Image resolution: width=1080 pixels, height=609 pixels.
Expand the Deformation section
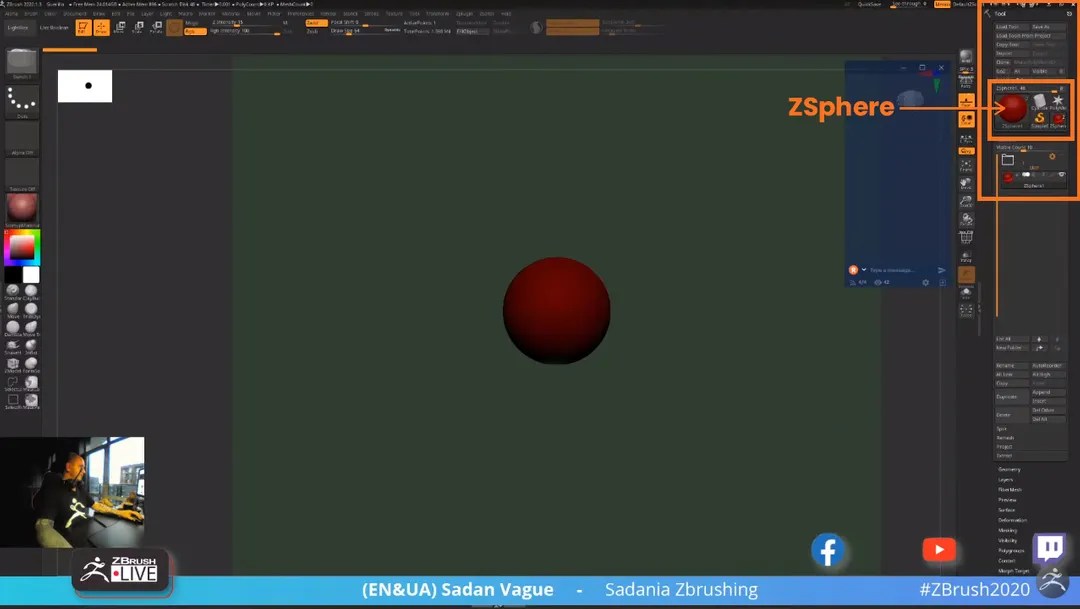tap(1015, 520)
